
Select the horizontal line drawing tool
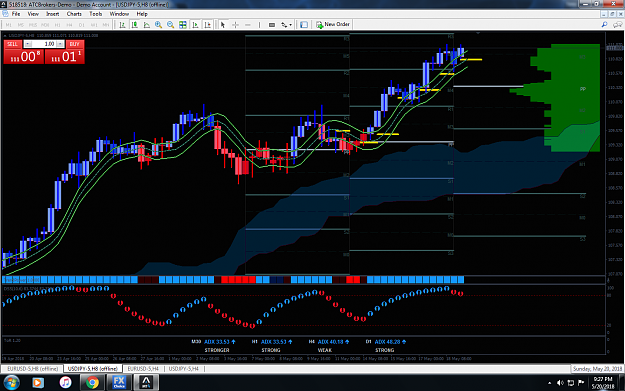[248, 25]
